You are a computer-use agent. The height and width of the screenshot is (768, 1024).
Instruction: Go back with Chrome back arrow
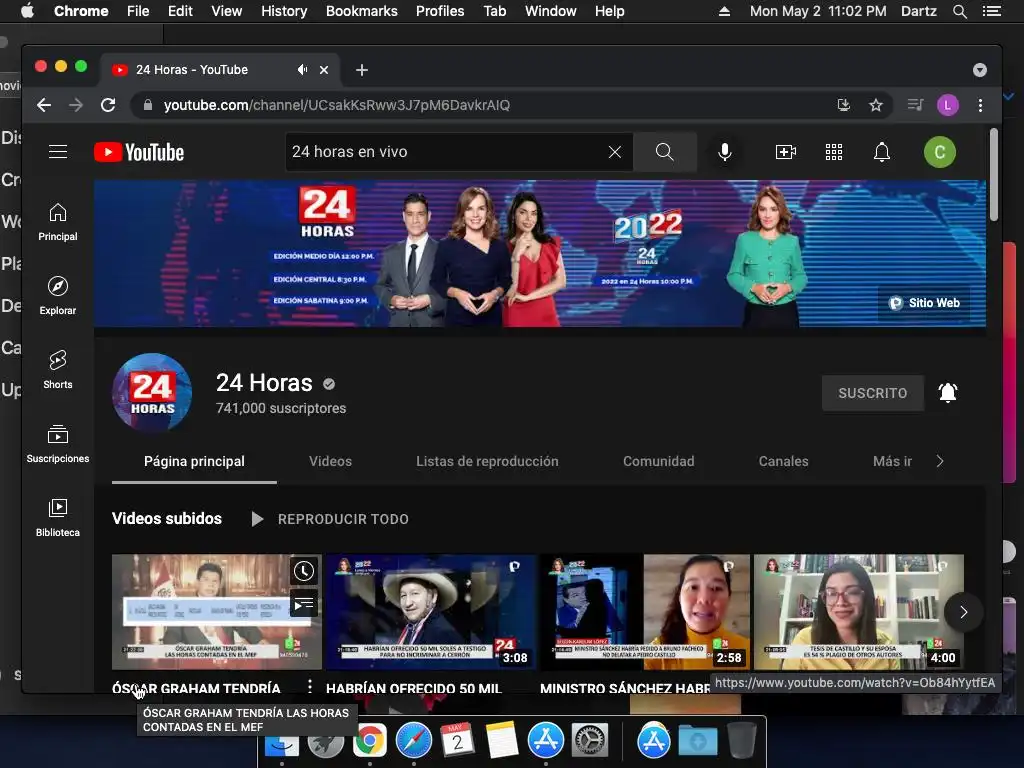click(44, 105)
